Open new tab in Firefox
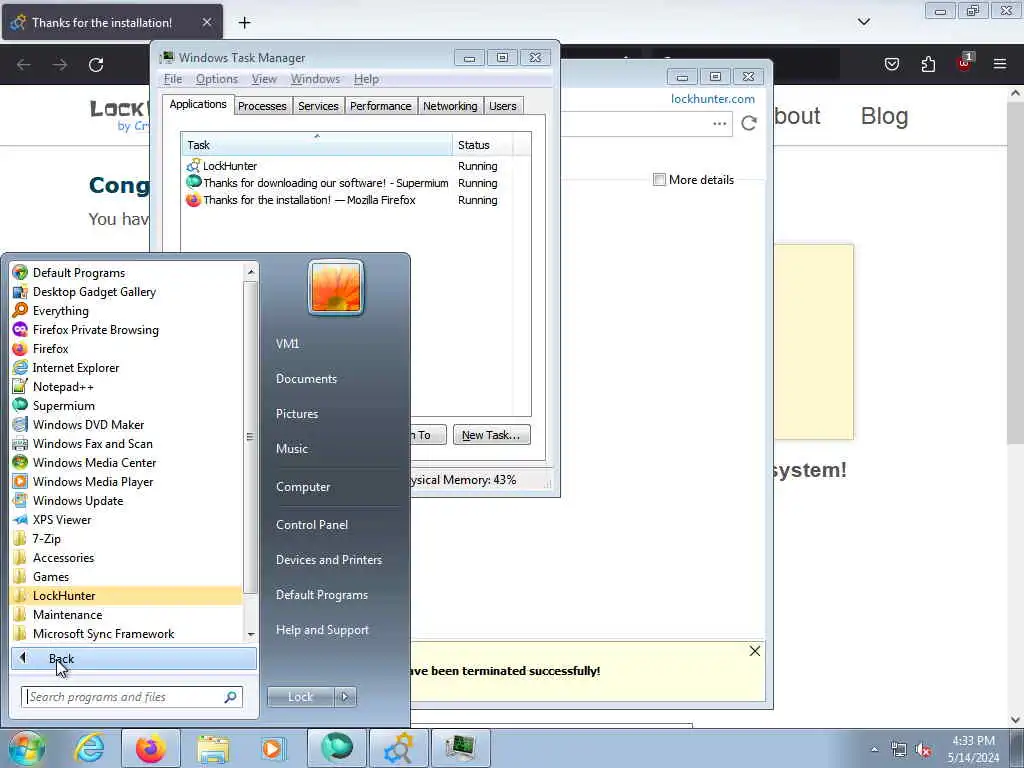Screen dimensions: 1024x768 (x=244, y=22)
